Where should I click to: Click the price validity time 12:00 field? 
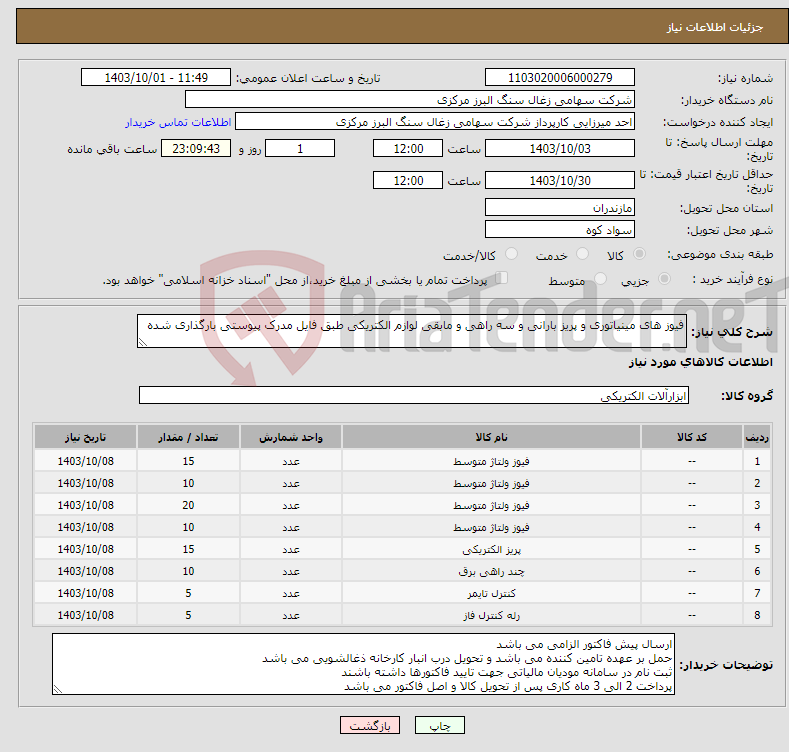408,180
